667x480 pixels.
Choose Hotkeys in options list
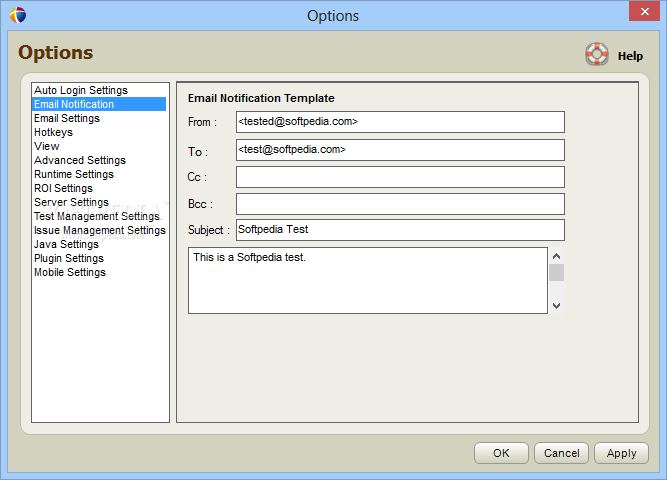(x=99, y=132)
